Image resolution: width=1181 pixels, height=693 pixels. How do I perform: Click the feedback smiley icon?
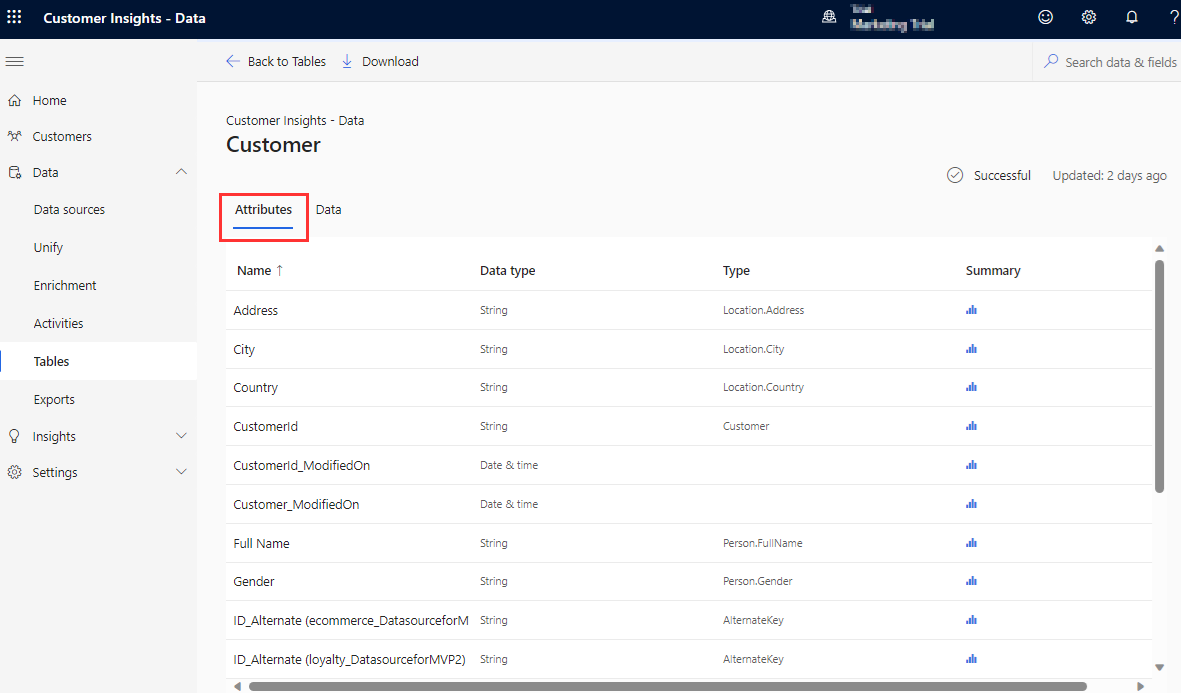(x=1046, y=17)
